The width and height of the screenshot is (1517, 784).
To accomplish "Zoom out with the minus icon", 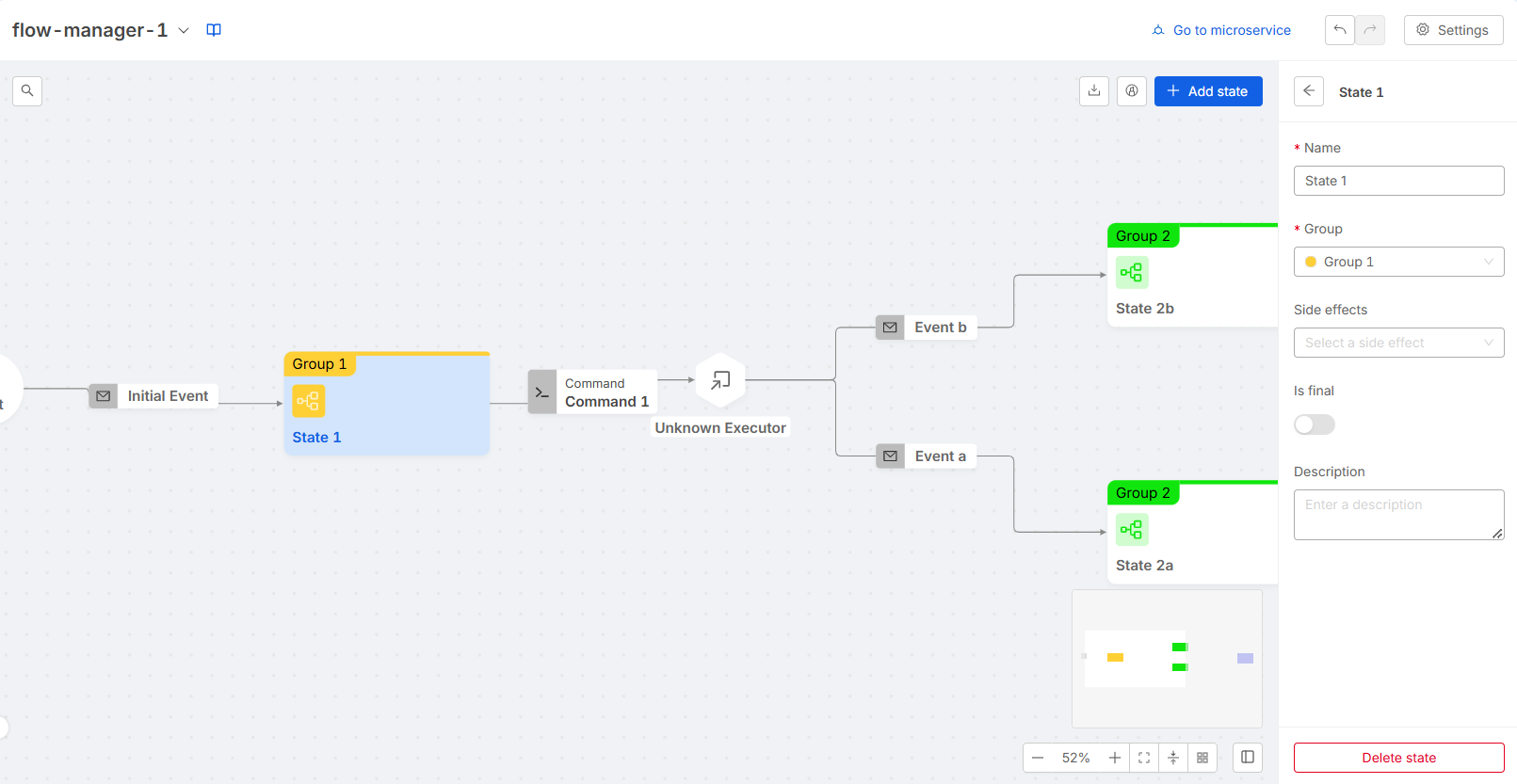I will [x=1038, y=758].
